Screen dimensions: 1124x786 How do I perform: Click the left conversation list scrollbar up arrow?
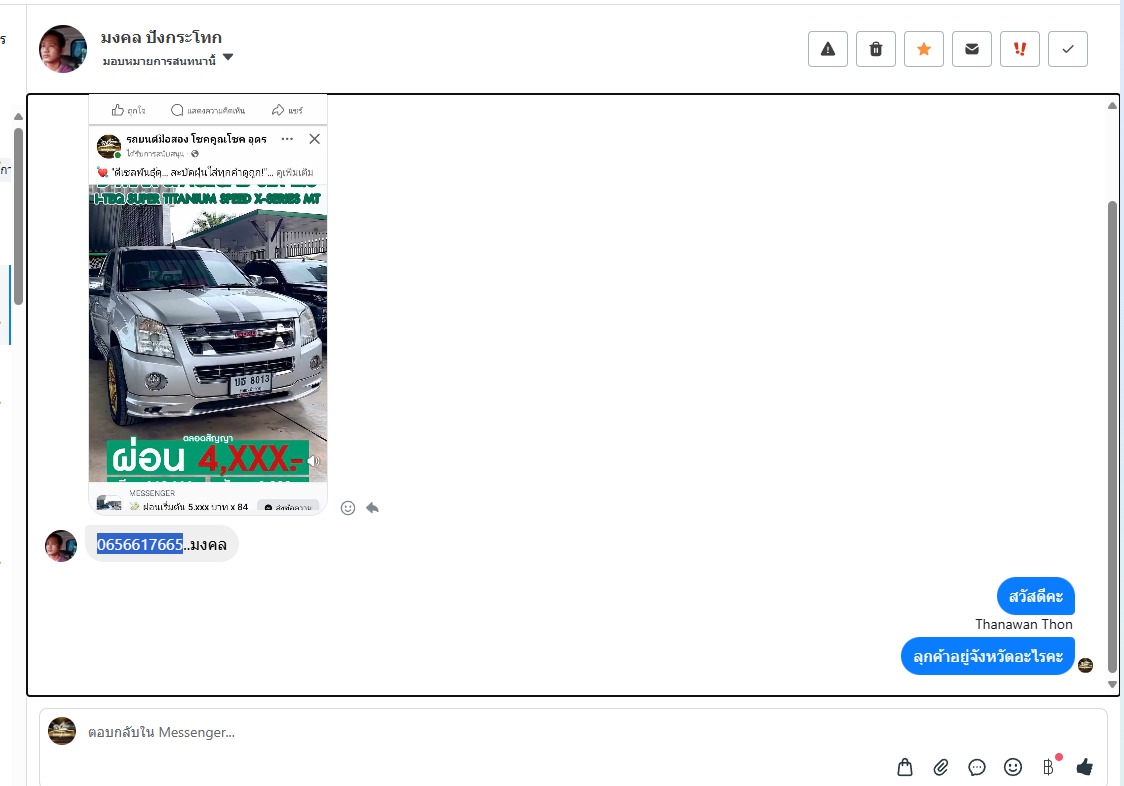pyautogui.click(x=19, y=116)
